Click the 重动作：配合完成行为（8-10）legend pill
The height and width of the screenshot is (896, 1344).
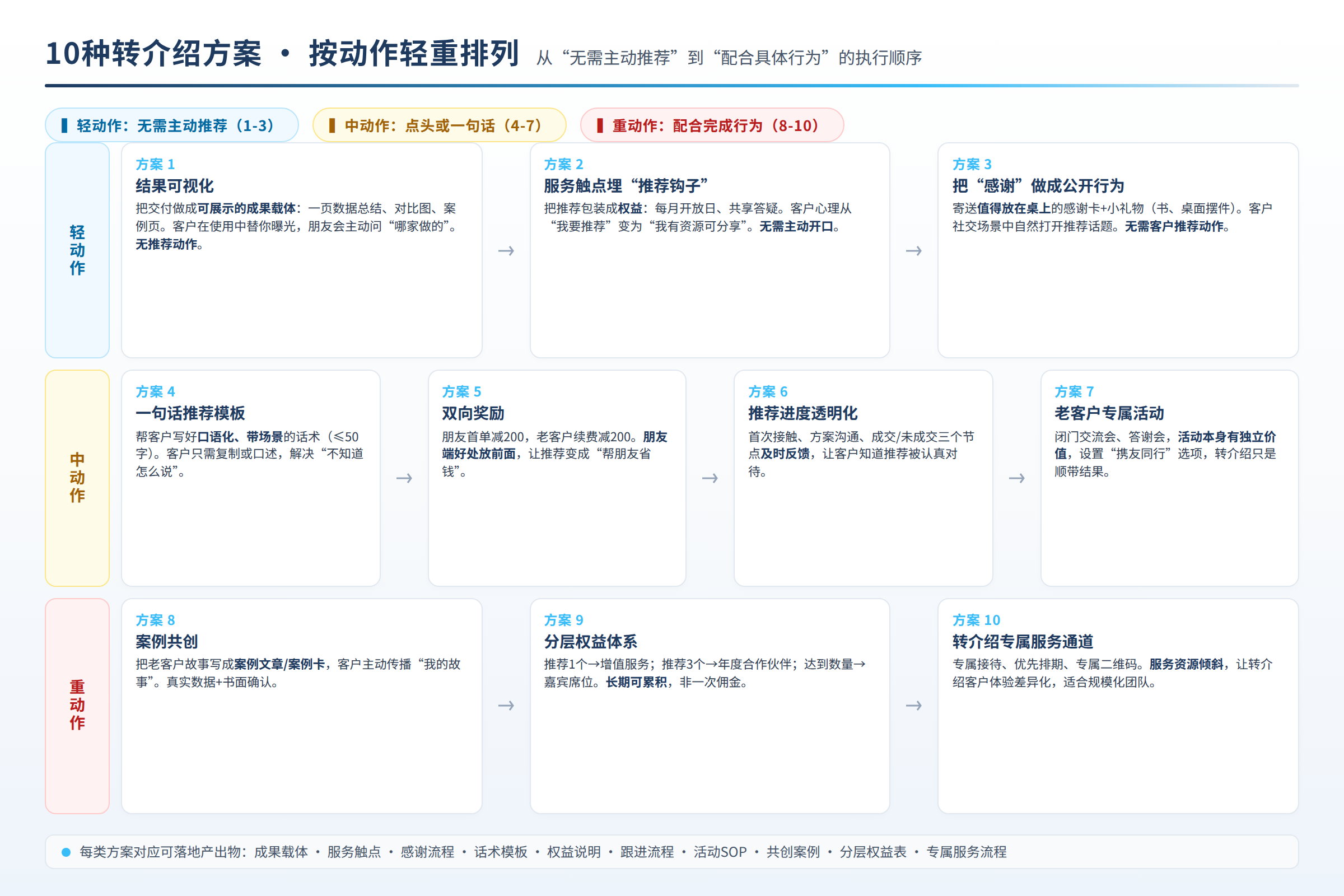pos(712,125)
